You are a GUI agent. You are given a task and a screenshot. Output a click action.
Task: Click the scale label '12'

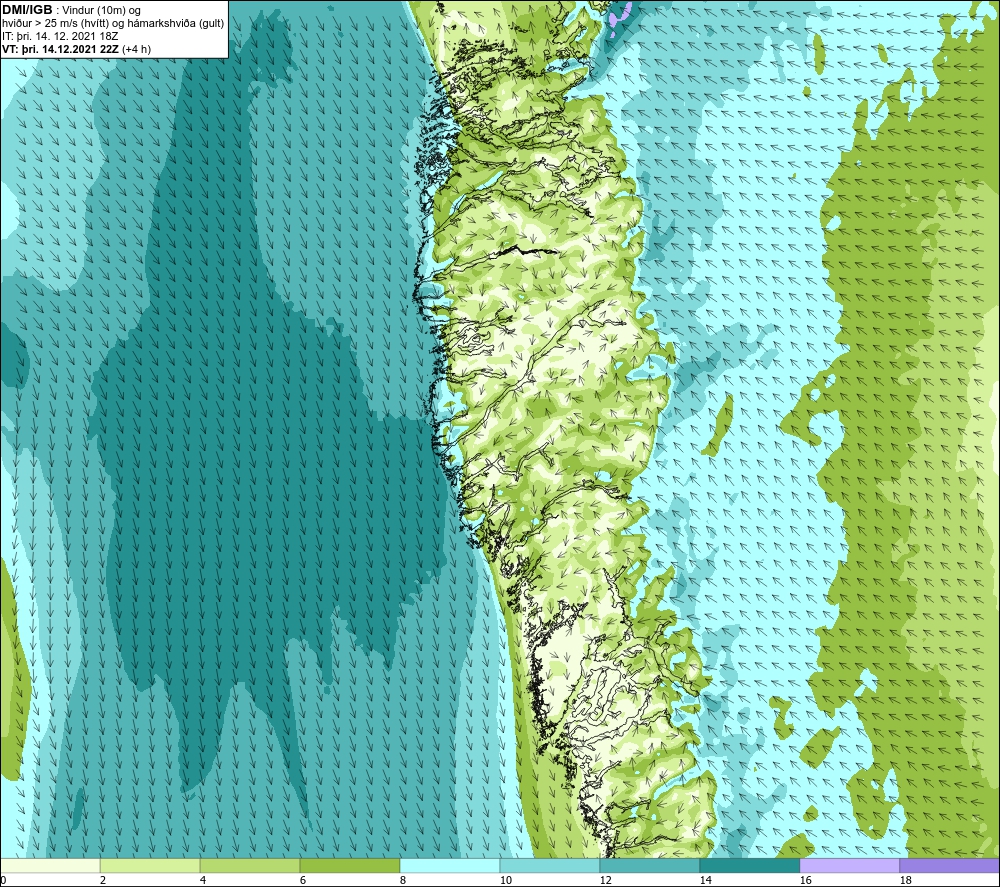pyautogui.click(x=606, y=881)
